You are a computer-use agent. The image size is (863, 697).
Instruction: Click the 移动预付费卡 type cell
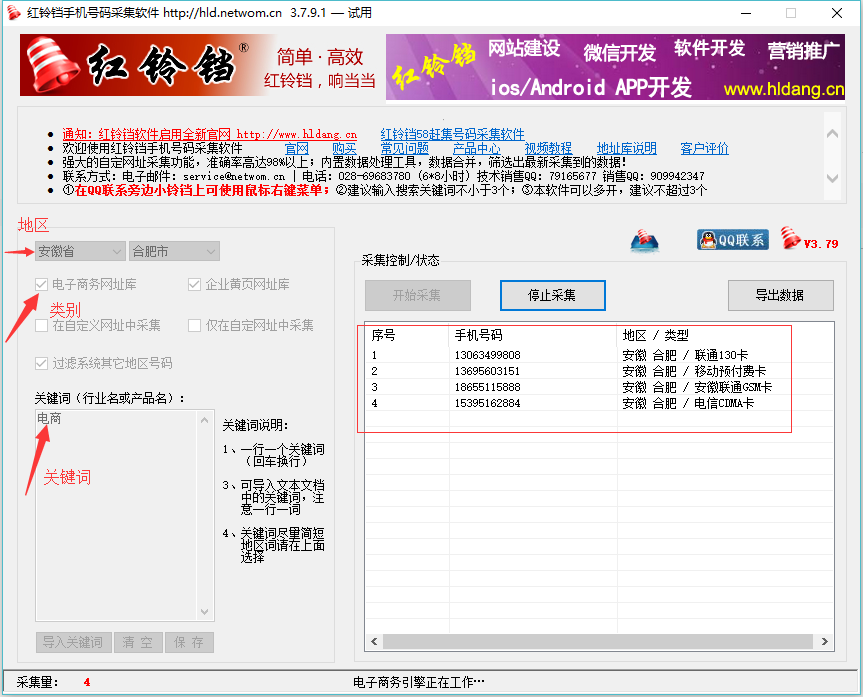(730, 371)
